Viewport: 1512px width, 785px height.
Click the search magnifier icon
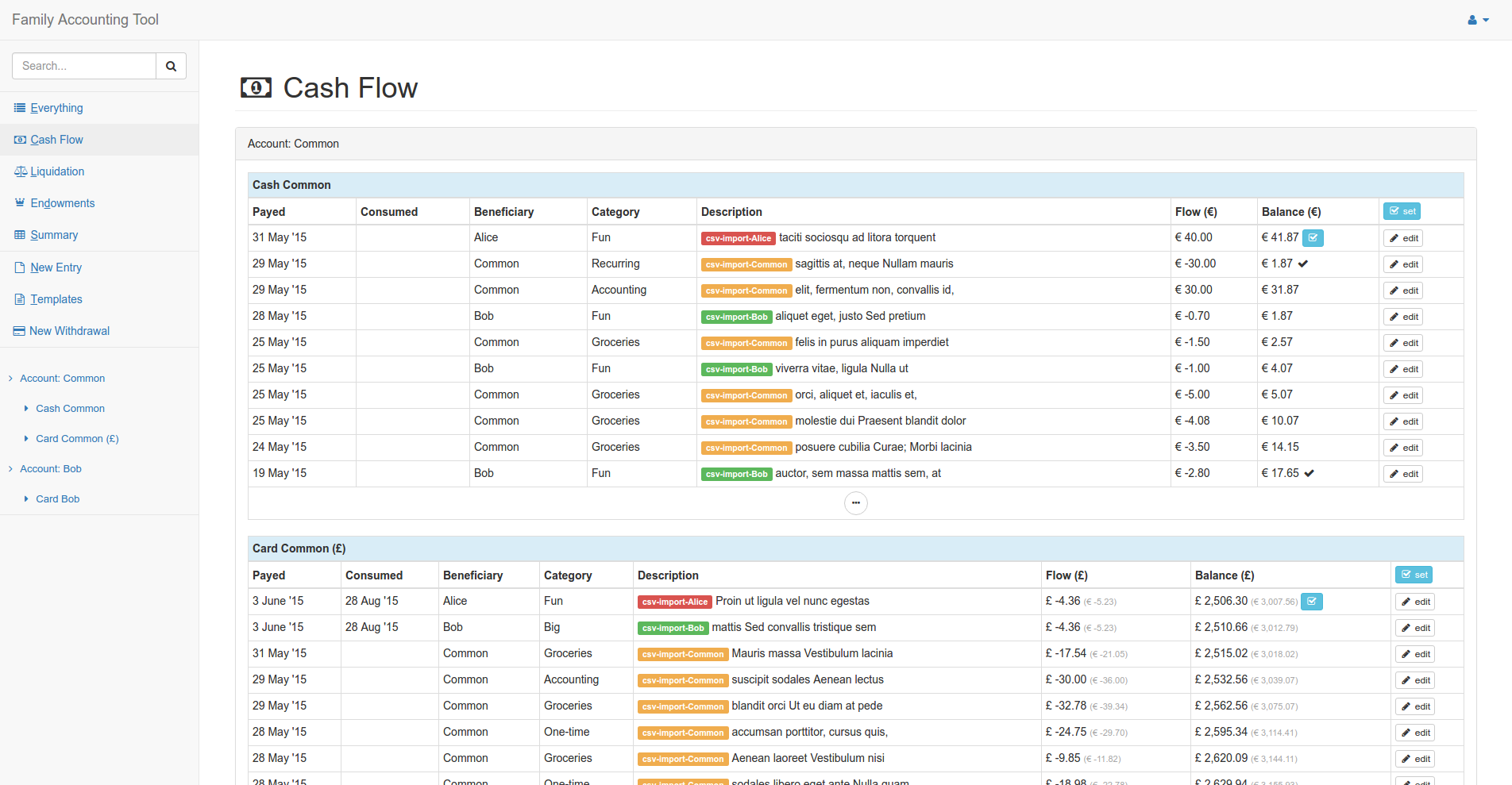point(171,66)
